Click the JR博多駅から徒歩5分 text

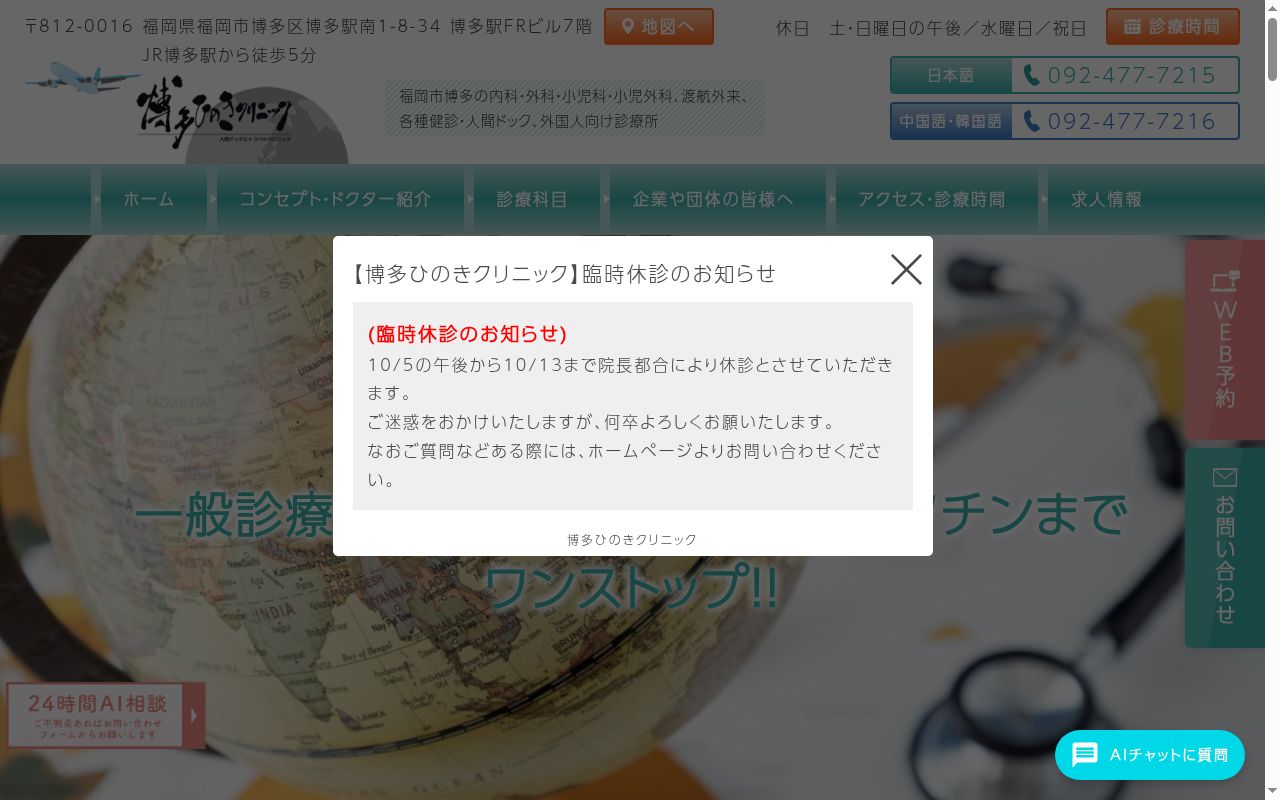coord(229,55)
